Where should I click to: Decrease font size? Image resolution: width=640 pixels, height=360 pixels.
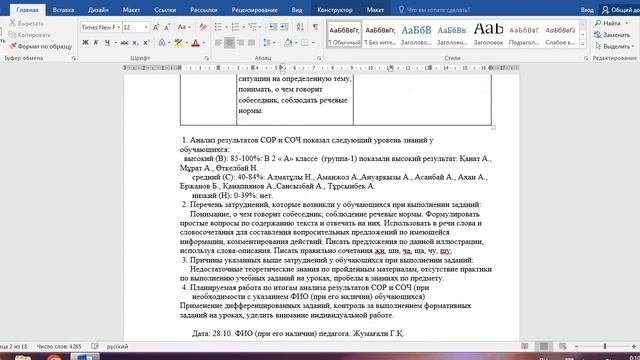(167, 27)
